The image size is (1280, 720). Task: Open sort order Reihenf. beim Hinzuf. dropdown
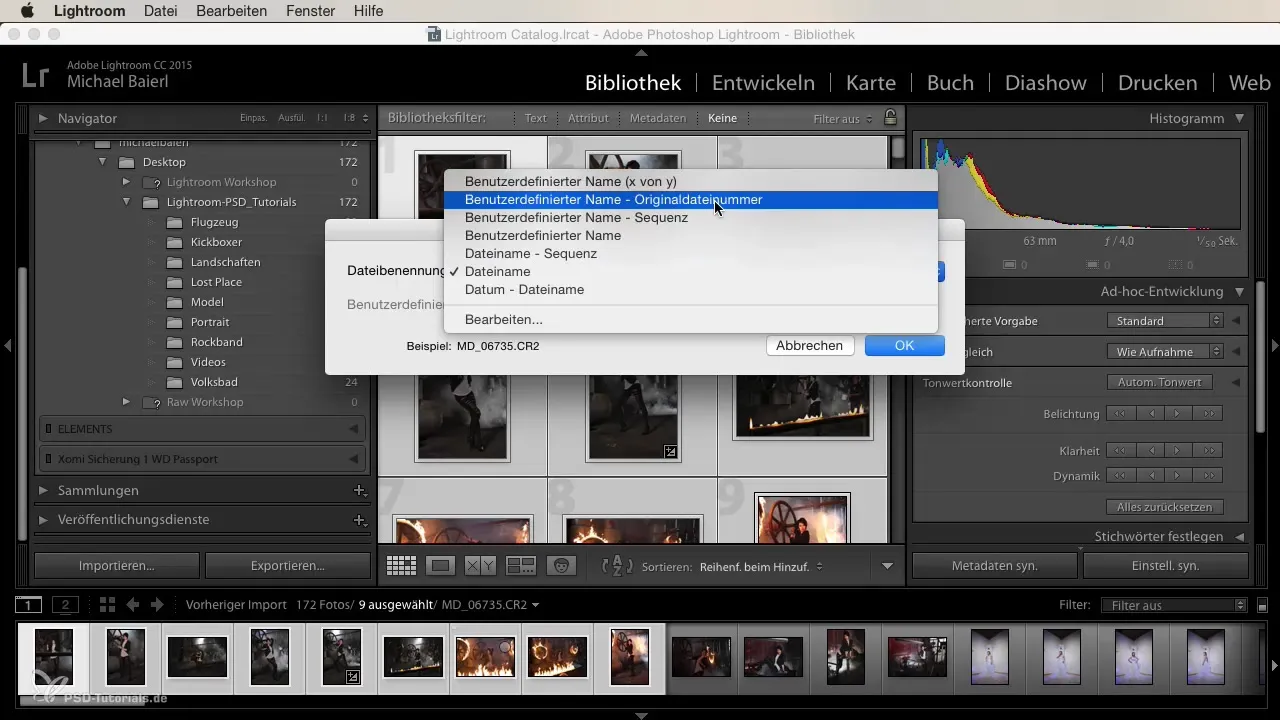(x=761, y=566)
